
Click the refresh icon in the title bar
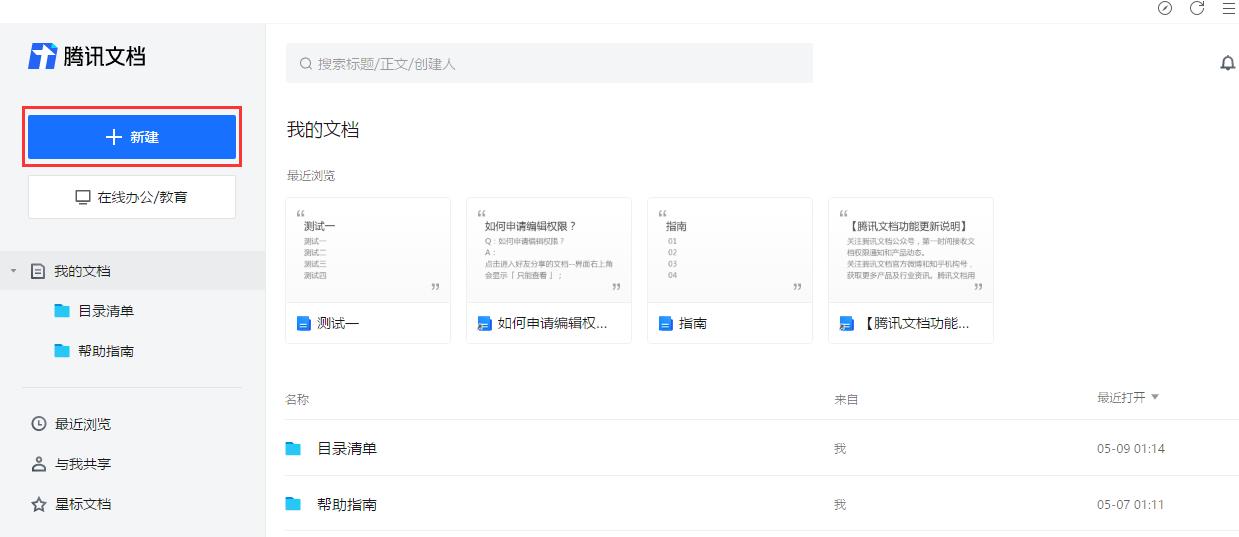click(1197, 8)
